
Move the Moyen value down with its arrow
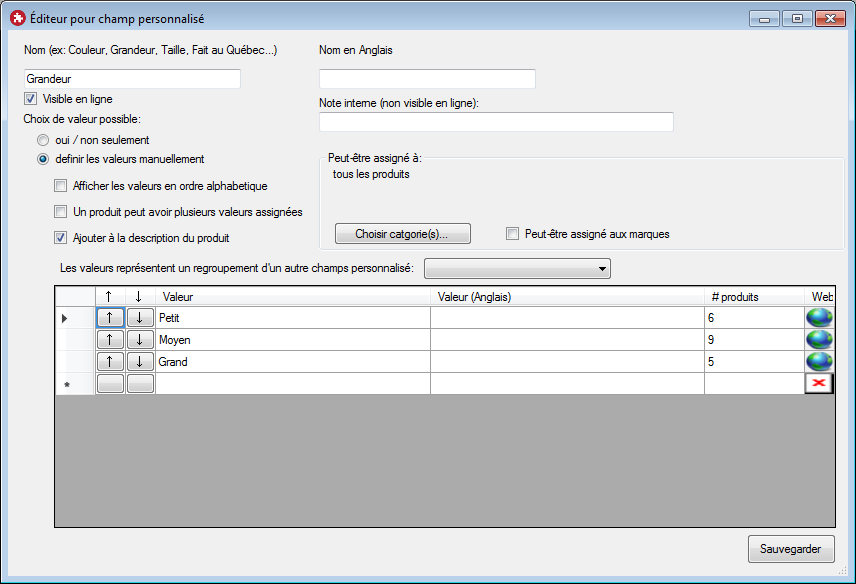[140, 340]
